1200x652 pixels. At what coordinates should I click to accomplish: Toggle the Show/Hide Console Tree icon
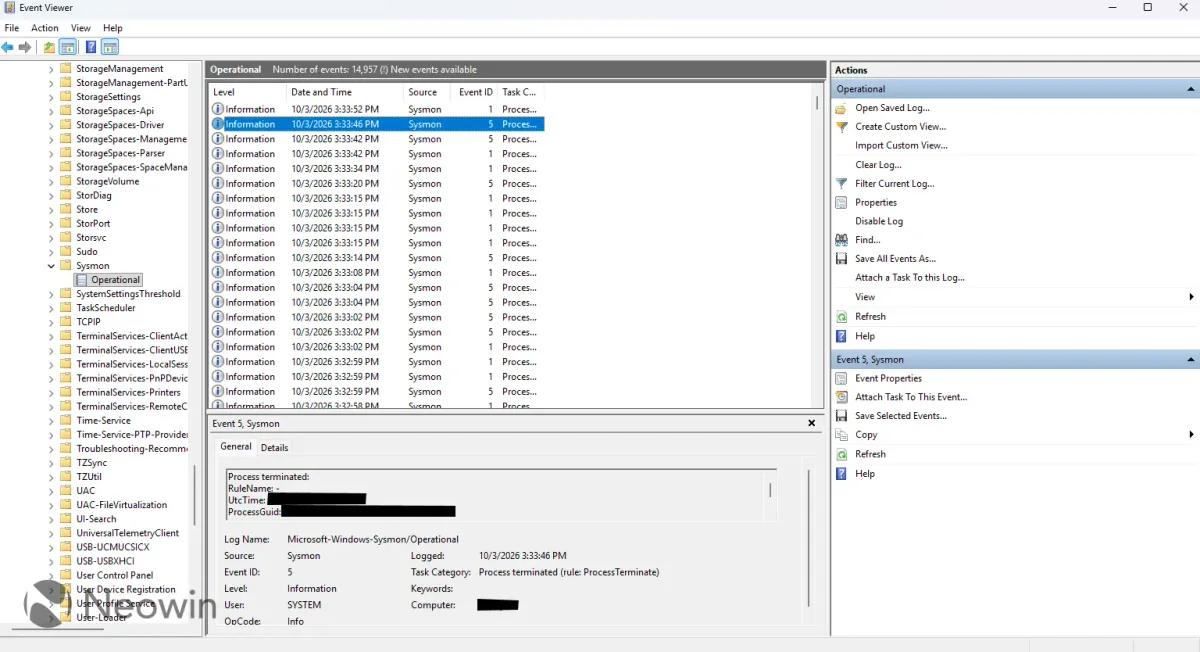tap(68, 47)
